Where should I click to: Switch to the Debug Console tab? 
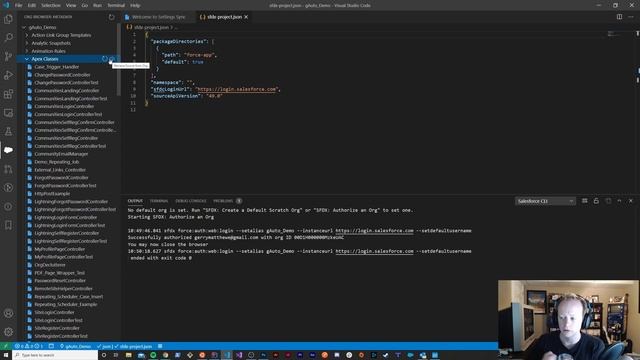pyautogui.click(x=191, y=201)
